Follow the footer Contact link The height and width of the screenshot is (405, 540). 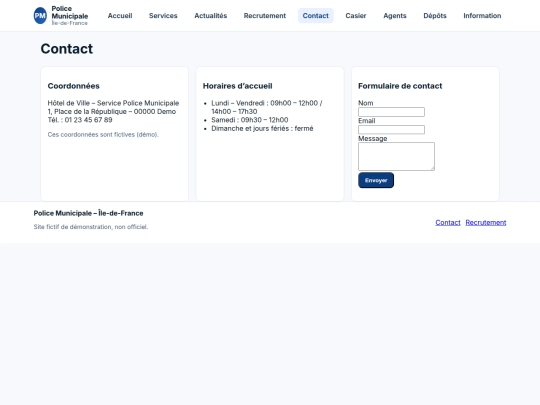pos(448,222)
